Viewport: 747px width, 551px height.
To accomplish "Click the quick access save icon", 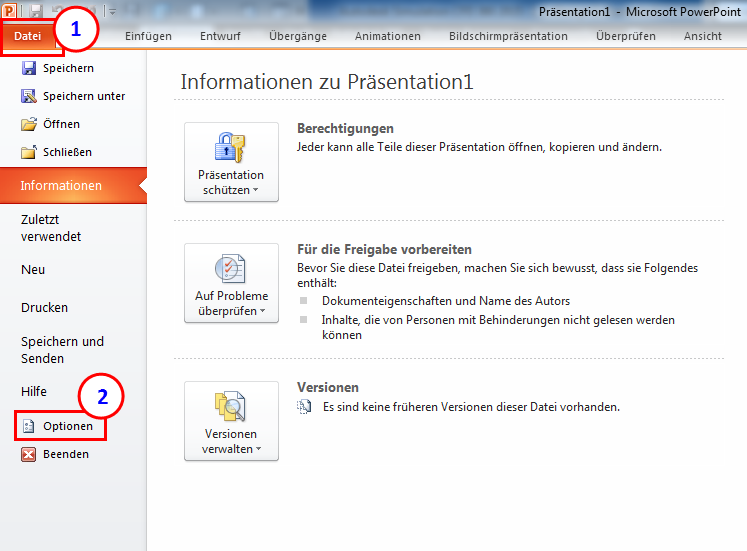I will 36,11.
